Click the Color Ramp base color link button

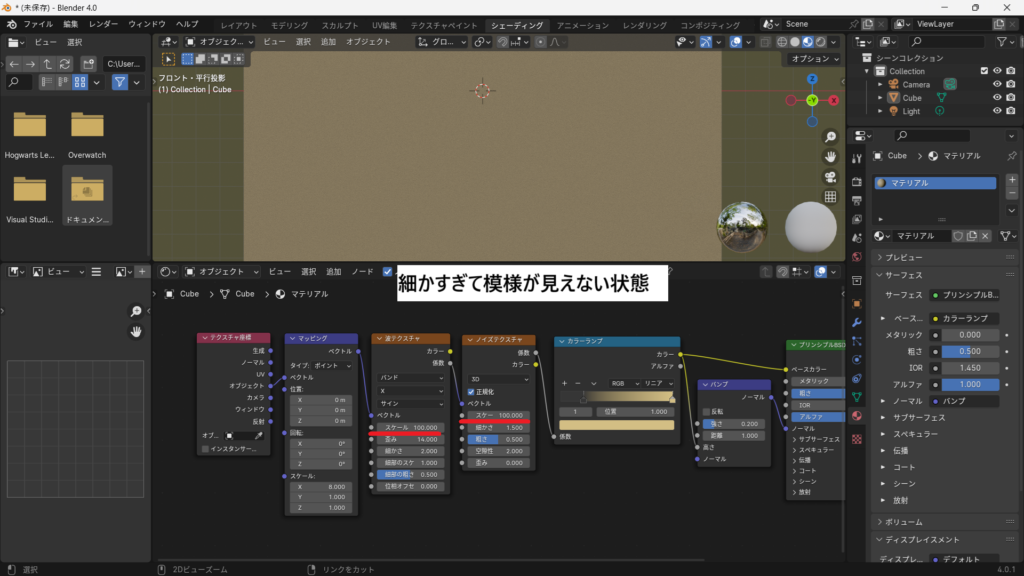[x=964, y=318]
